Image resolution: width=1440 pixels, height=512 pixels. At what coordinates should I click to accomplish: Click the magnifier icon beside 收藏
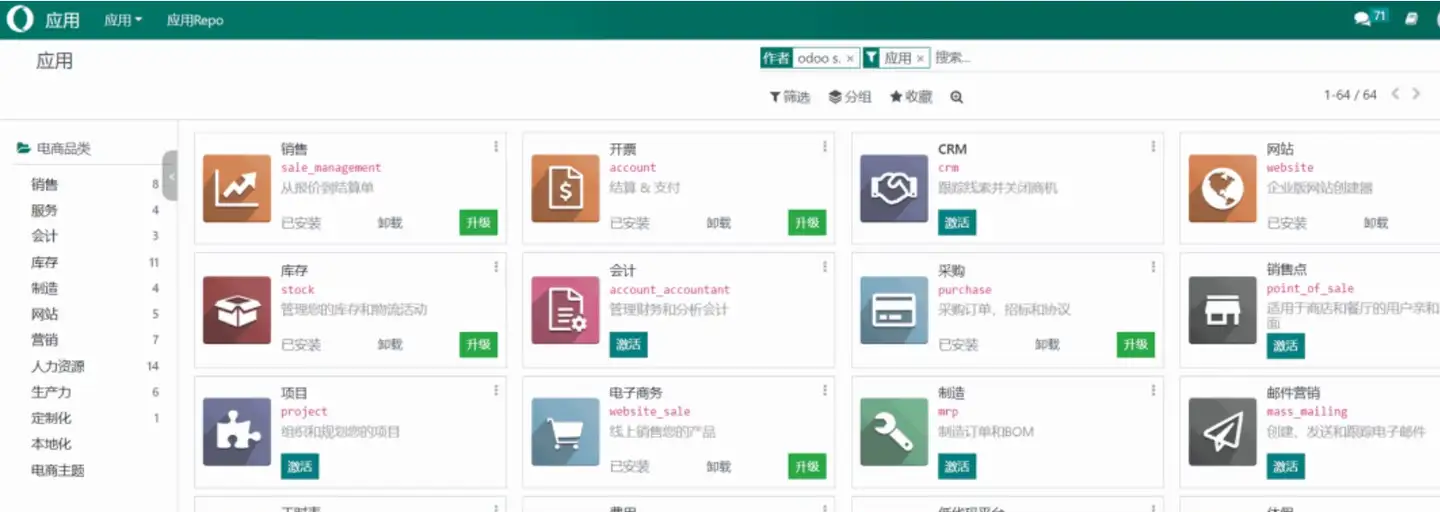(957, 97)
